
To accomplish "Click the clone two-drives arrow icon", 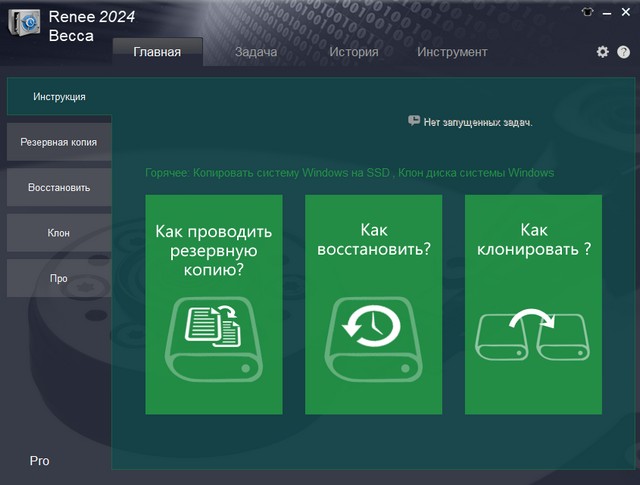I will pos(532,334).
